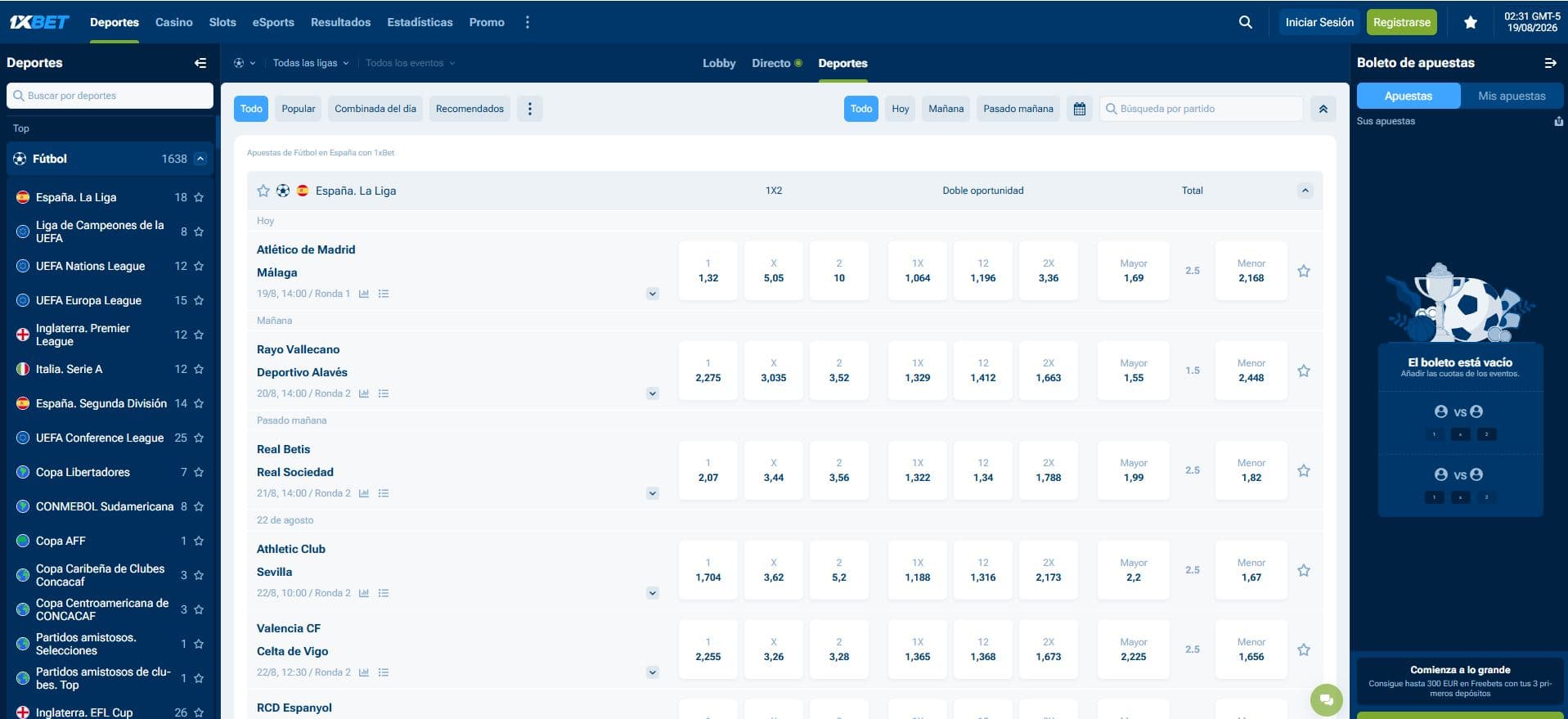The width and height of the screenshot is (1568, 719).
Task: Open statistics chart icon for Rayo Vallecano match
Action: [364, 393]
